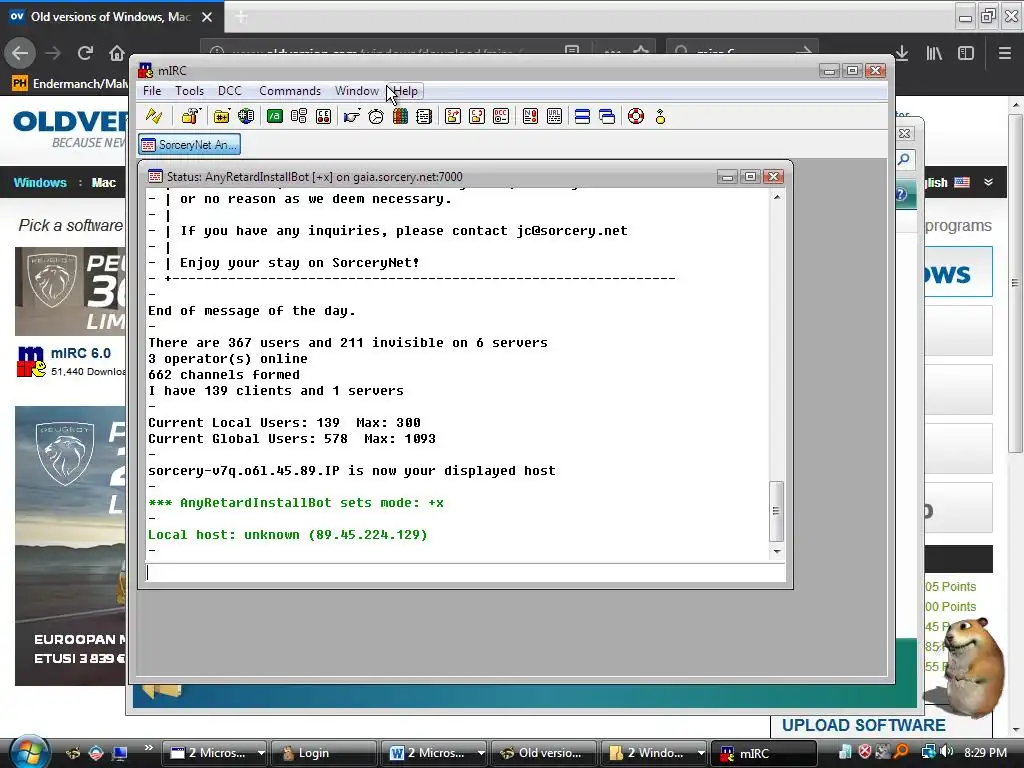This screenshot has height=768, width=1024.
Task: Toggle the Firefox sidebar icon
Action: [x=966, y=53]
